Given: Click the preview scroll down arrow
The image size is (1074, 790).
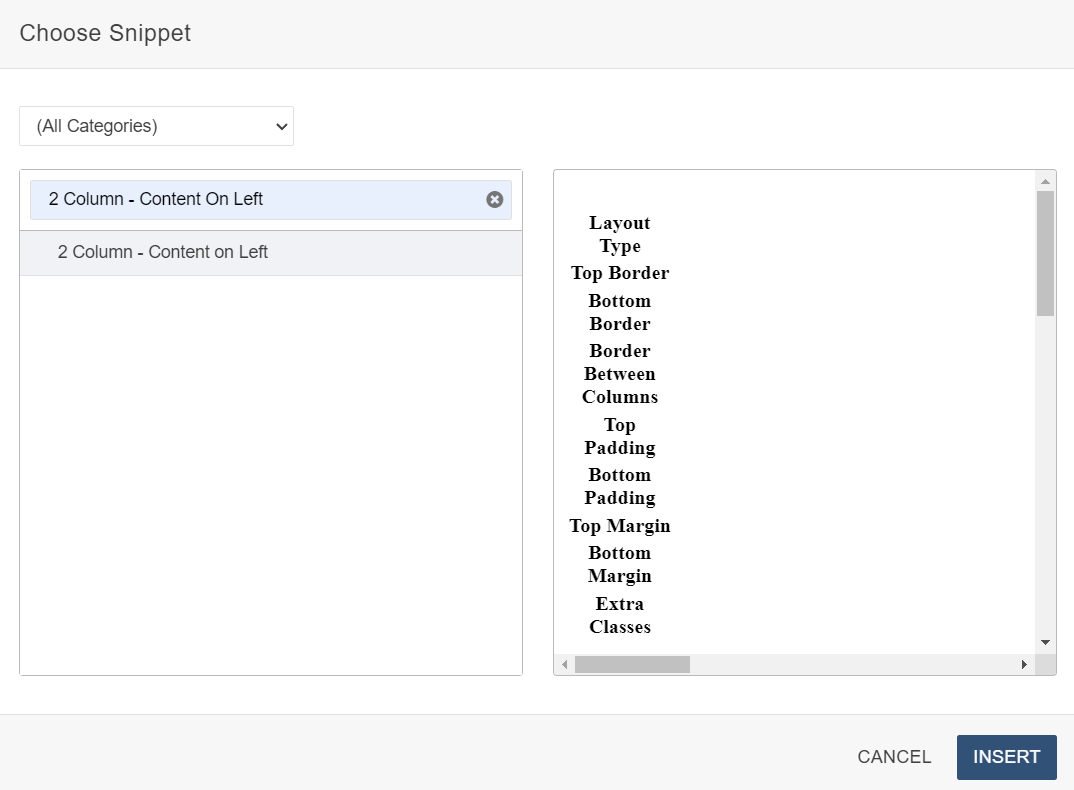Looking at the screenshot, I should (x=1045, y=642).
